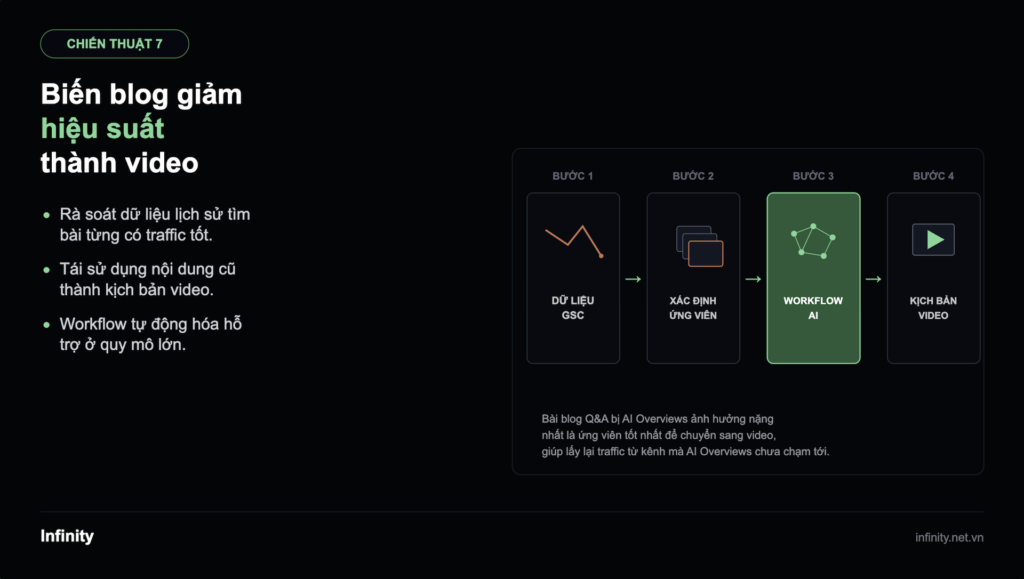The width and height of the screenshot is (1024, 579).
Task: Click the video play icon
Action: [x=933, y=240]
